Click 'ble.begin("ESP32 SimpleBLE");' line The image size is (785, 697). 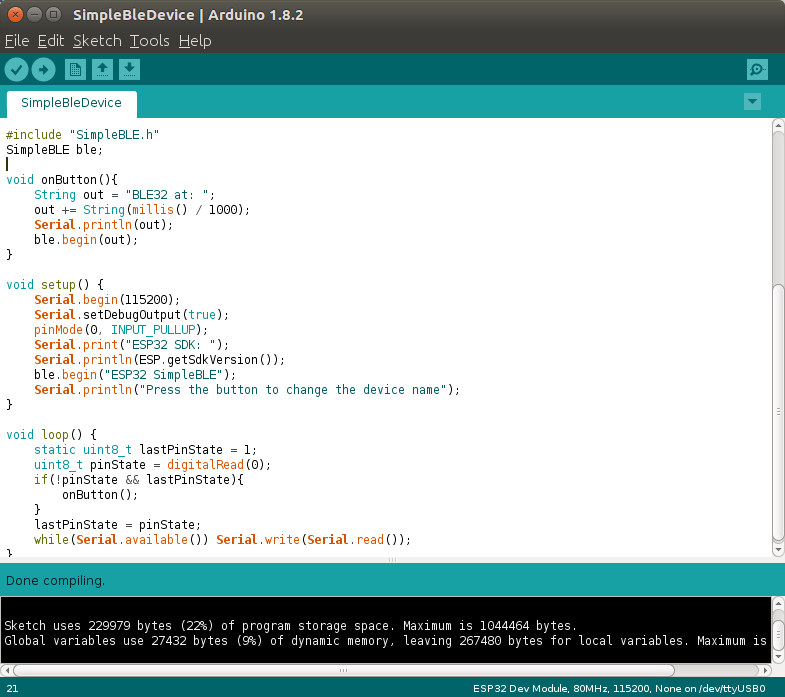coord(135,375)
